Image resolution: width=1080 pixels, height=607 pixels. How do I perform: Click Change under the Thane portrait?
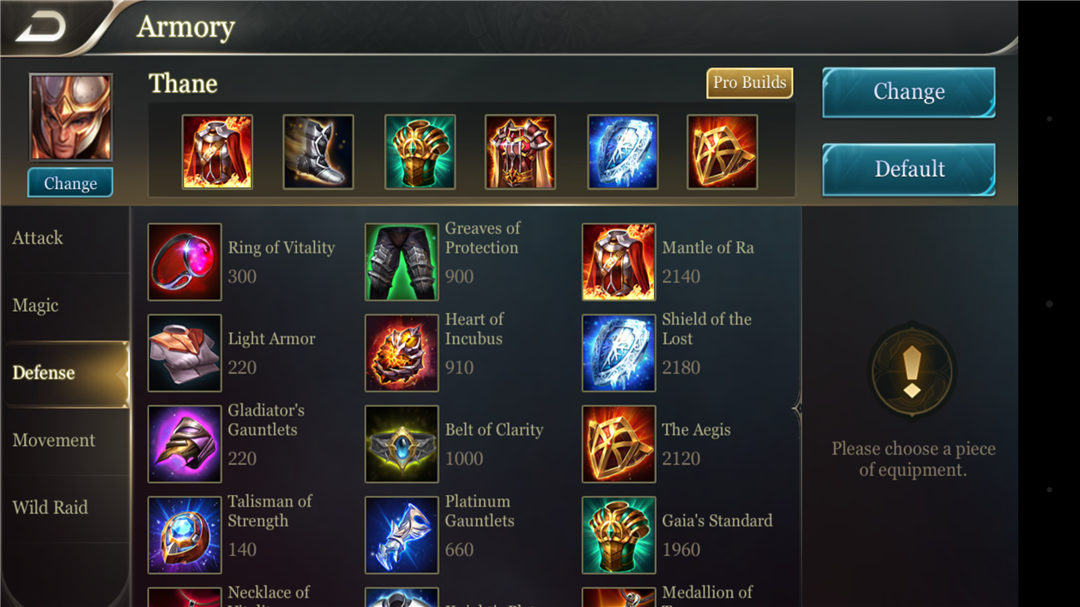[x=70, y=183]
